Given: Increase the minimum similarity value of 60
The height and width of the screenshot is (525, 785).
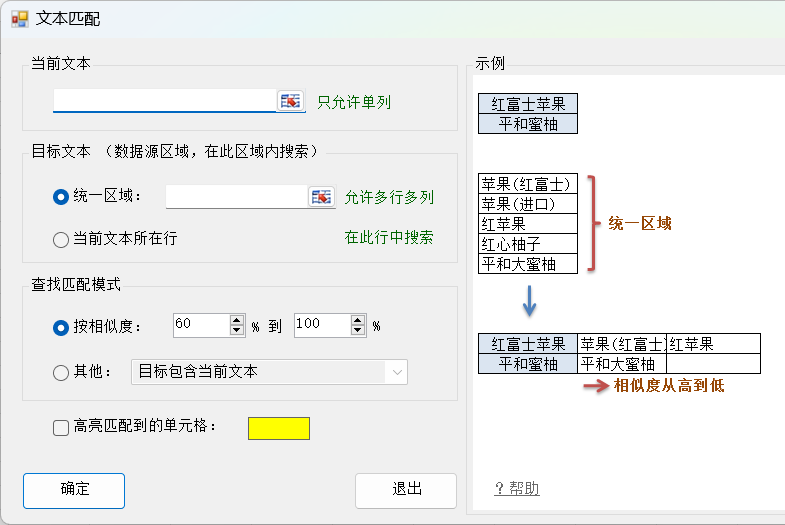Looking at the screenshot, I should [x=237, y=320].
